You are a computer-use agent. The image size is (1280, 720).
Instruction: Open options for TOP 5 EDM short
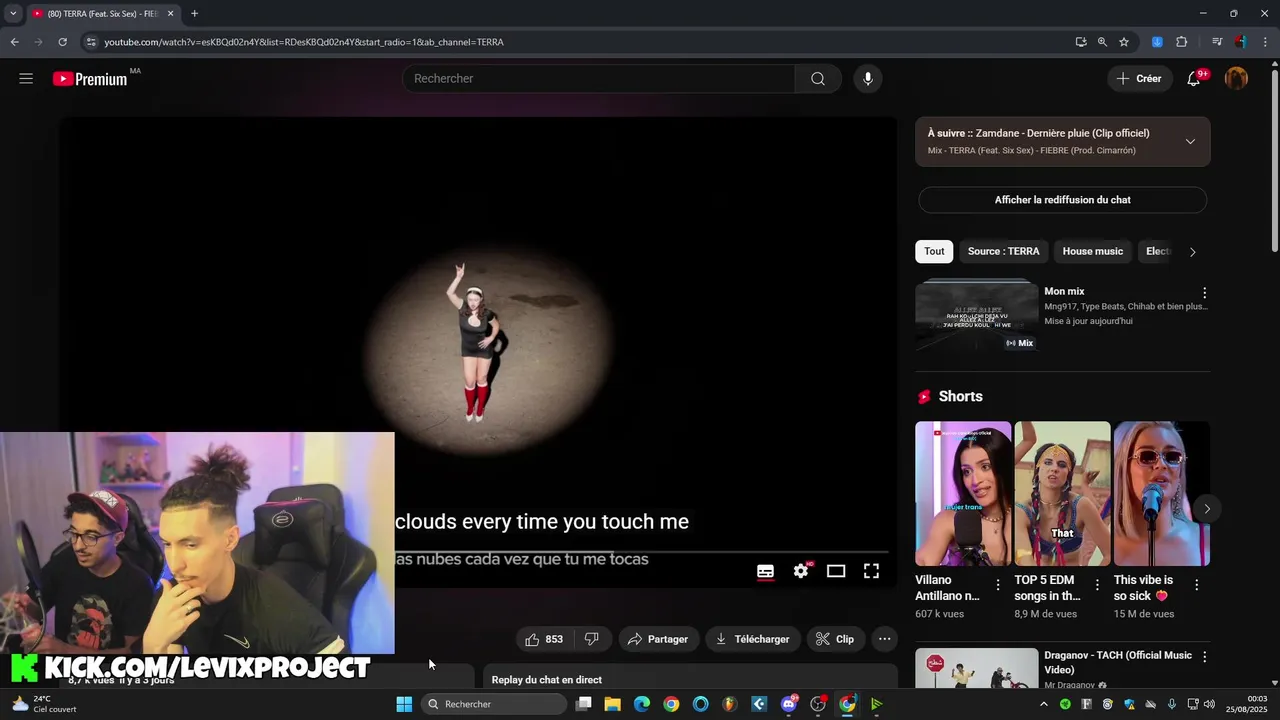point(1096,585)
